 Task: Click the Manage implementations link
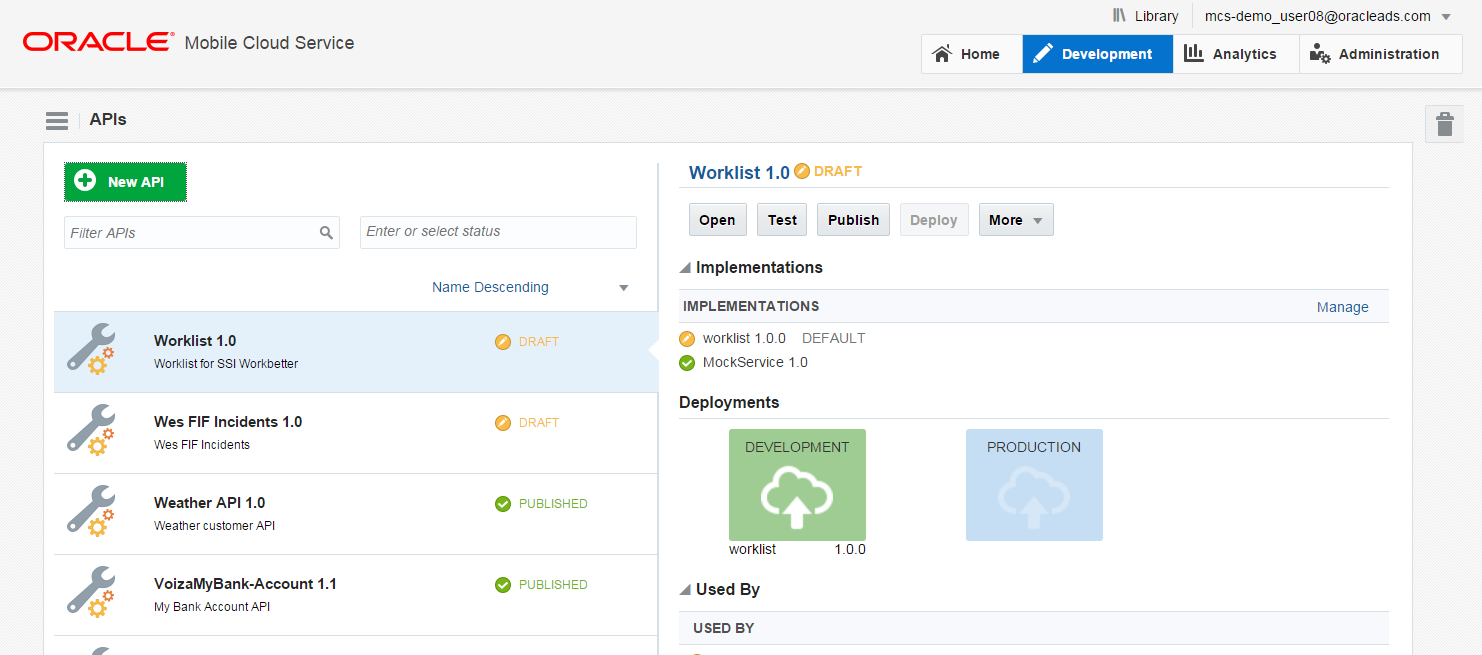coord(1342,307)
